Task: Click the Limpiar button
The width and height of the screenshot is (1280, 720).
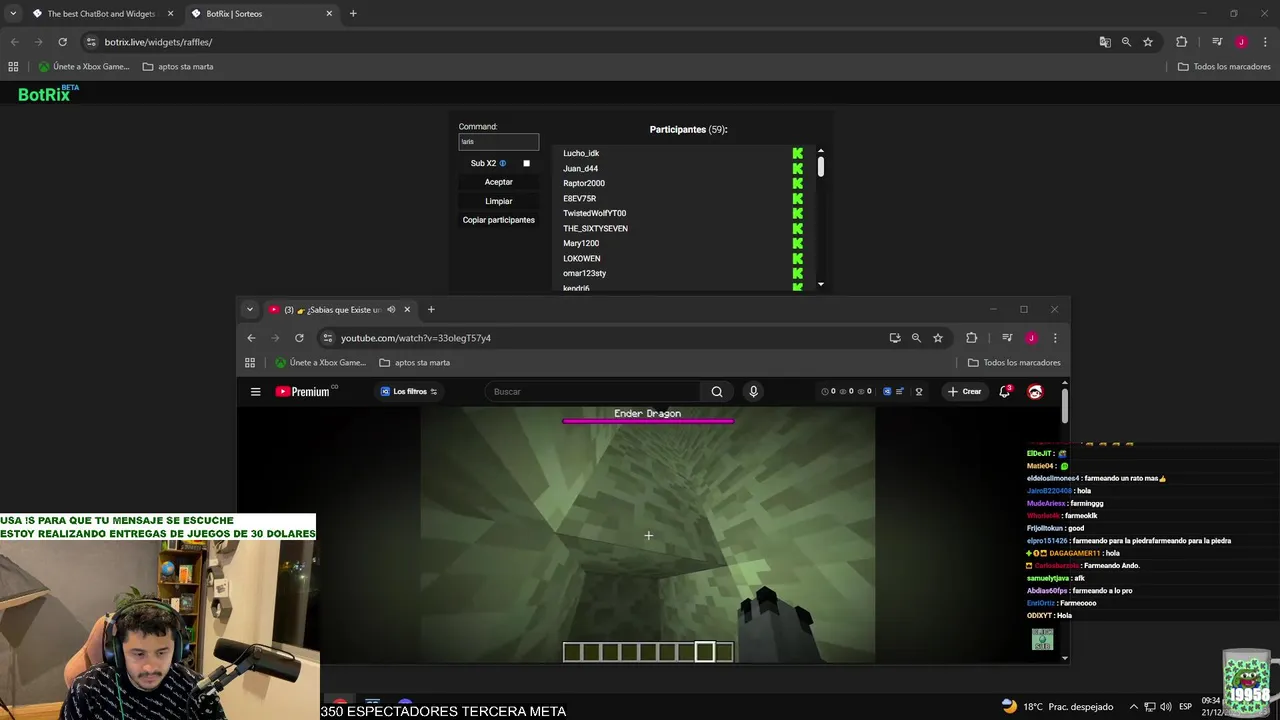Action: coord(499,201)
